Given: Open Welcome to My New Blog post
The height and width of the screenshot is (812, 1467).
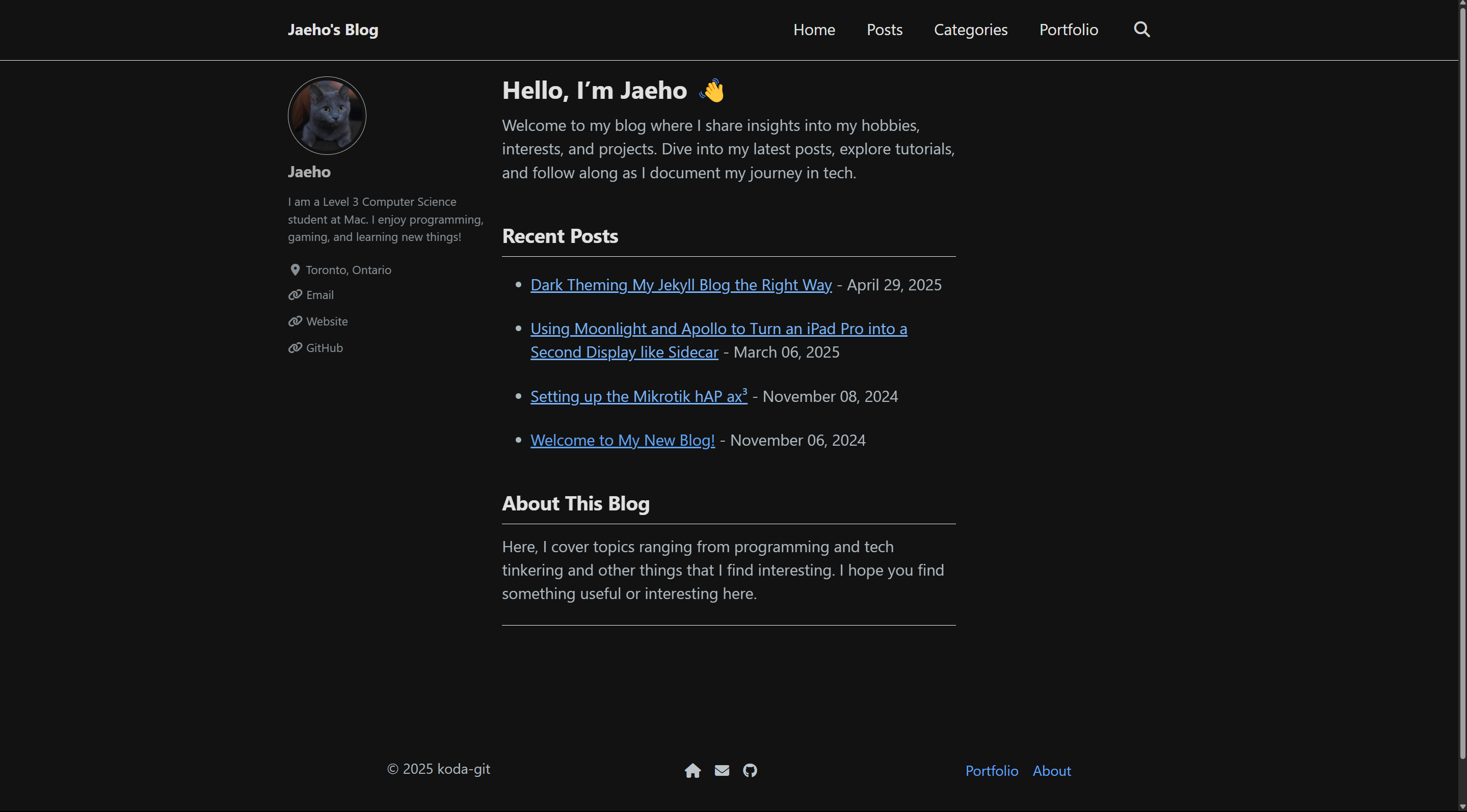Looking at the screenshot, I should point(622,440).
